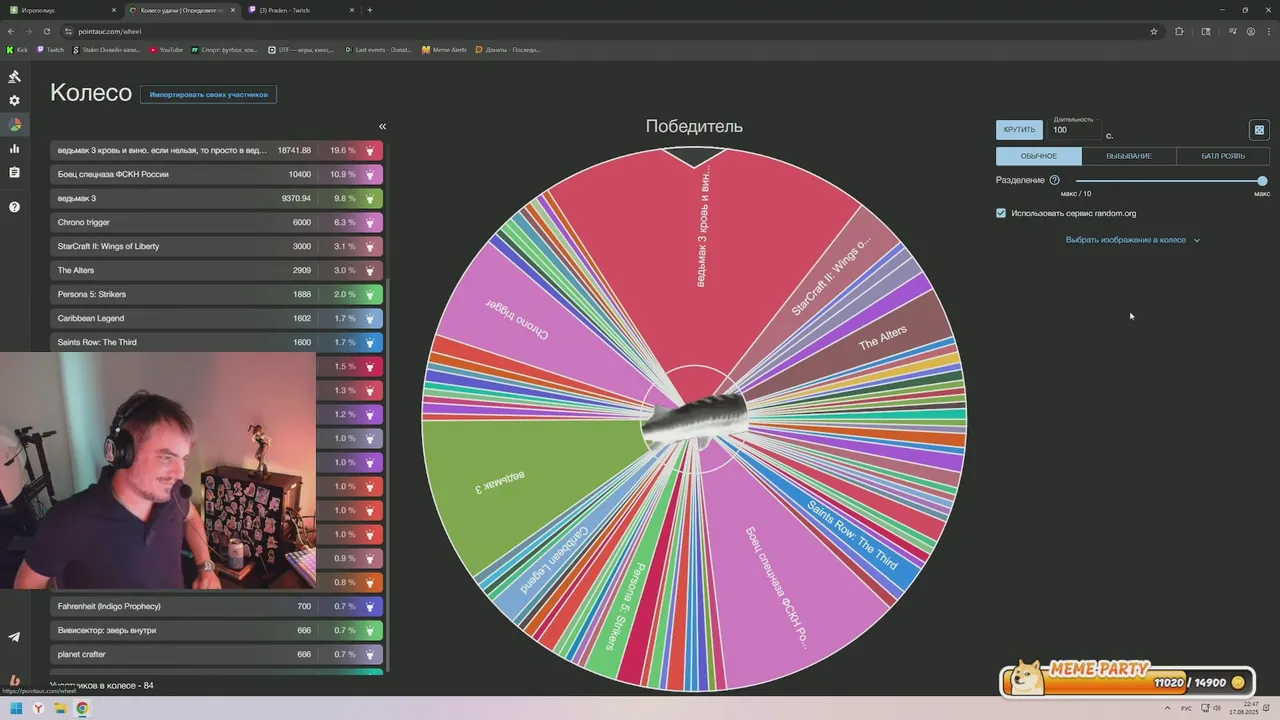The image size is (1280, 720).
Task: Click the highlight icon on 9370.94 ведьмак 3 row
Action: 370,198
